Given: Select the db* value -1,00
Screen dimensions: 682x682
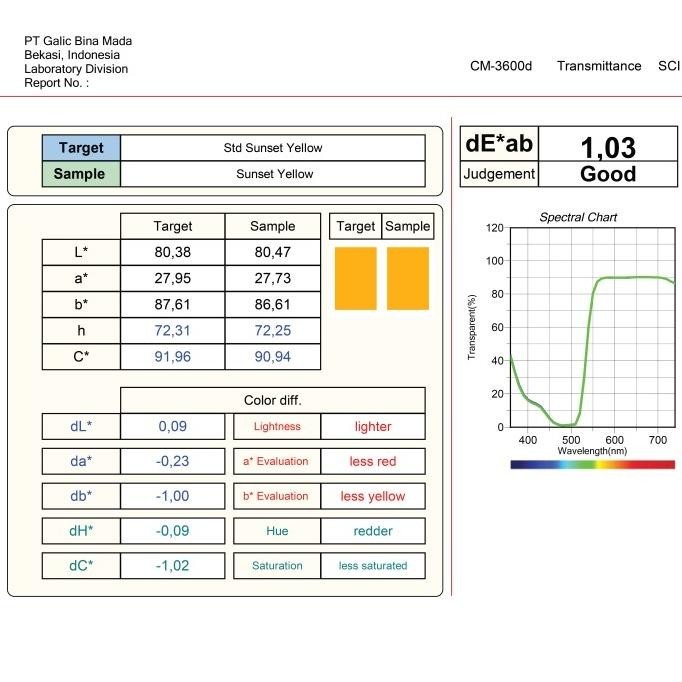Looking at the screenshot, I should pos(172,496).
